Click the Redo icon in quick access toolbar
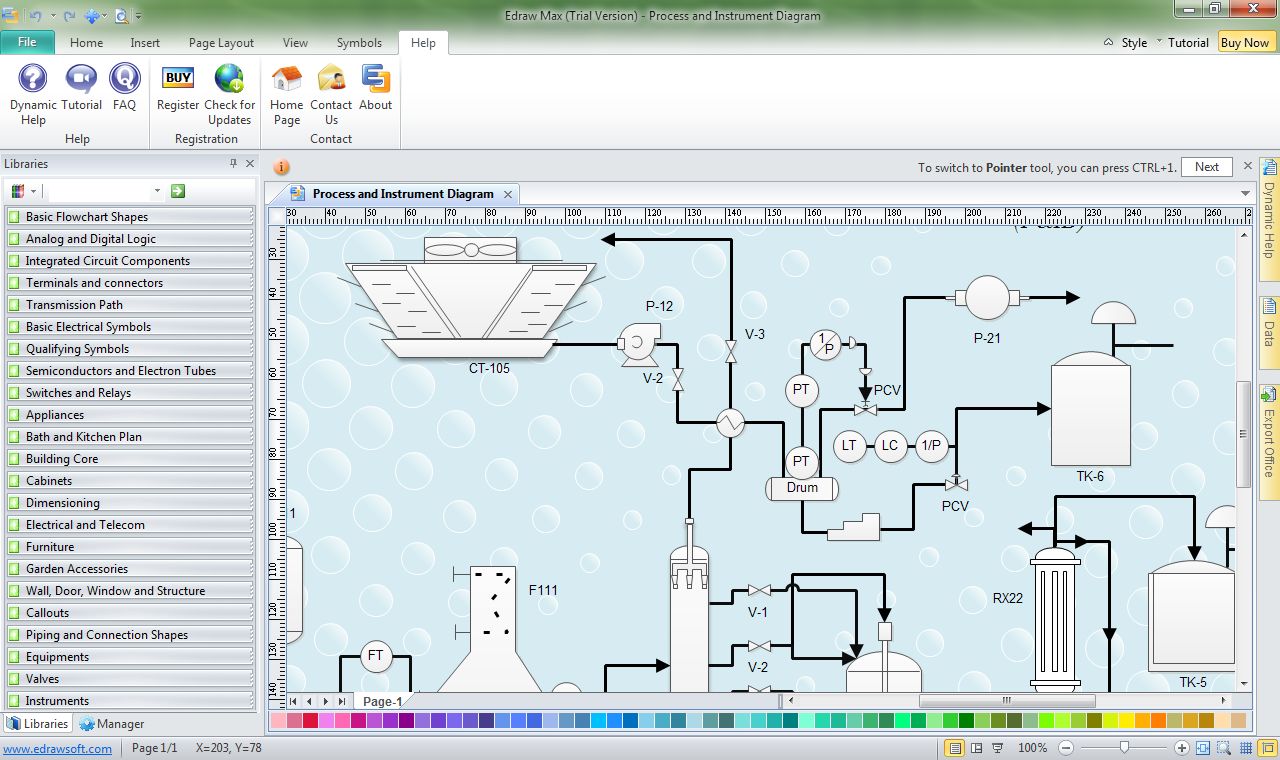Image resolution: width=1280 pixels, height=760 pixels. [69, 16]
